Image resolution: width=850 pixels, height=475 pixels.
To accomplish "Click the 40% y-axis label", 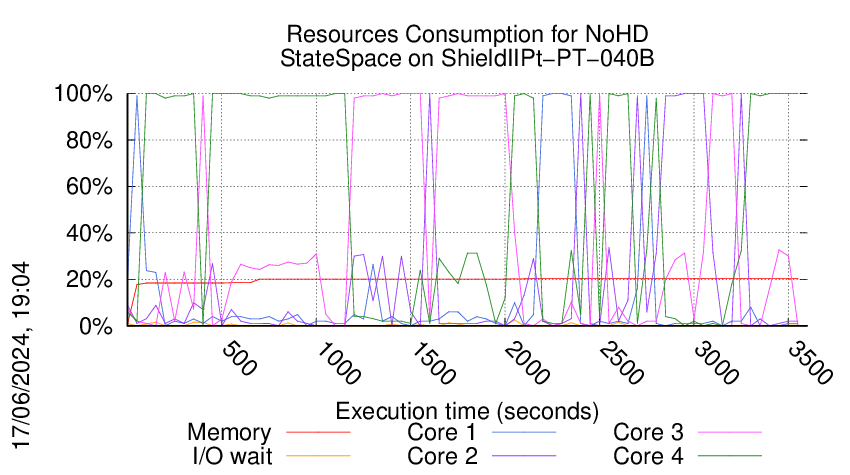I will 89,234.
